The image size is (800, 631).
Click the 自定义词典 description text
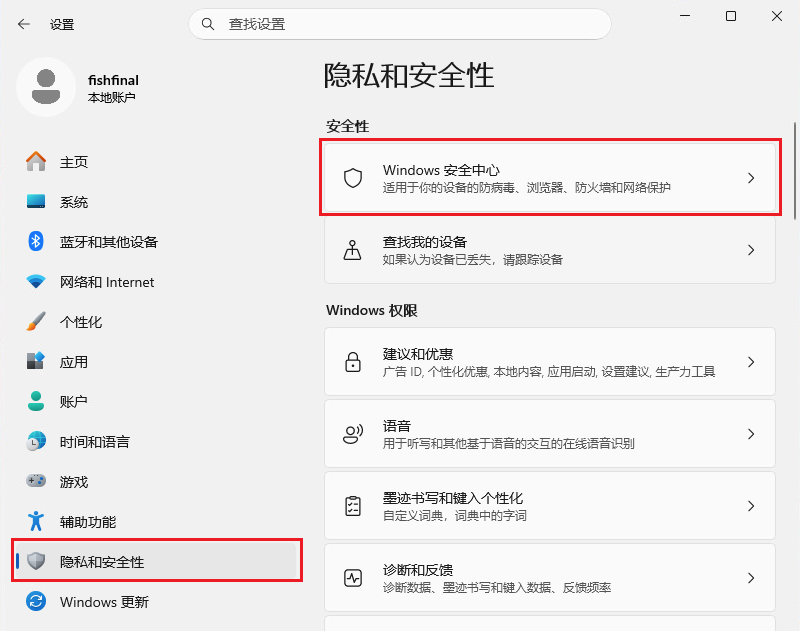[x=455, y=516]
